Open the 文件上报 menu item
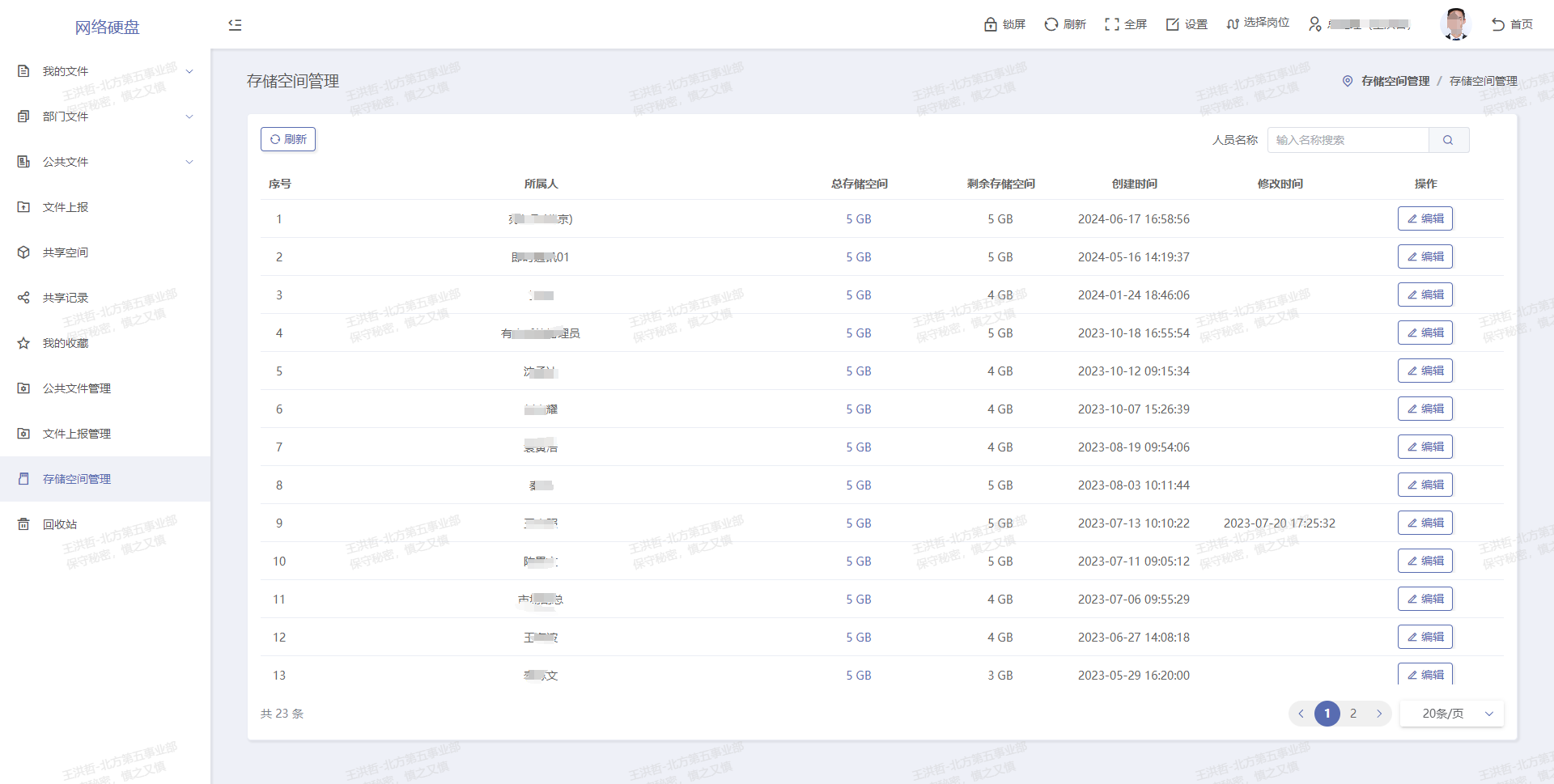 click(105, 207)
